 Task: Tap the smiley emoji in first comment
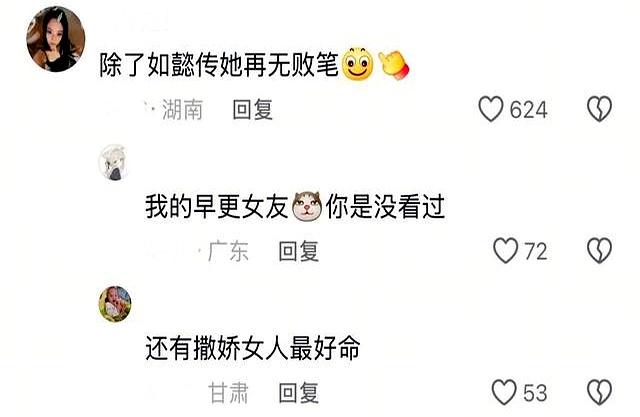(358, 64)
